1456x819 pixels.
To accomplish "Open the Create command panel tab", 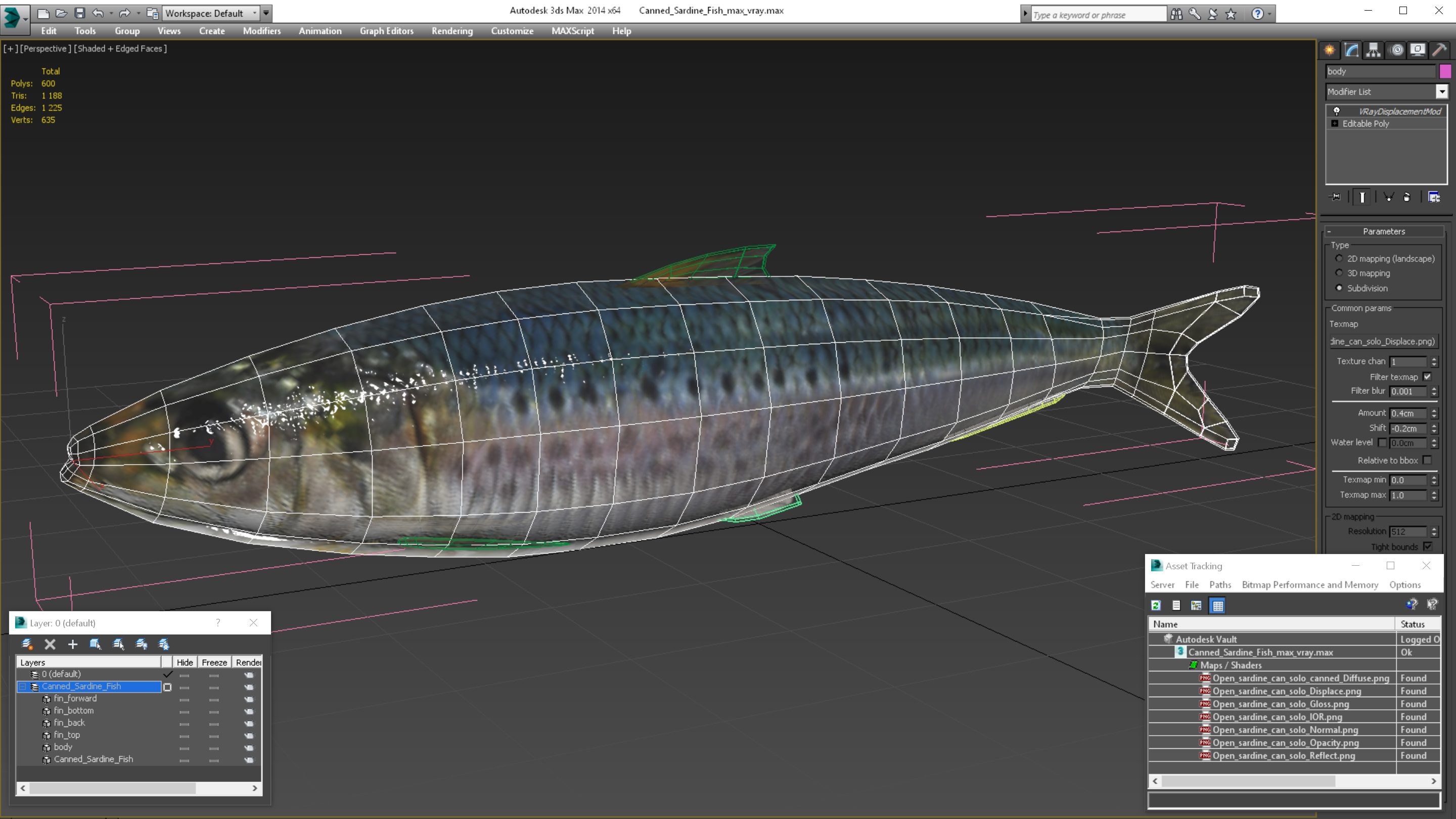I will click(x=1330, y=51).
